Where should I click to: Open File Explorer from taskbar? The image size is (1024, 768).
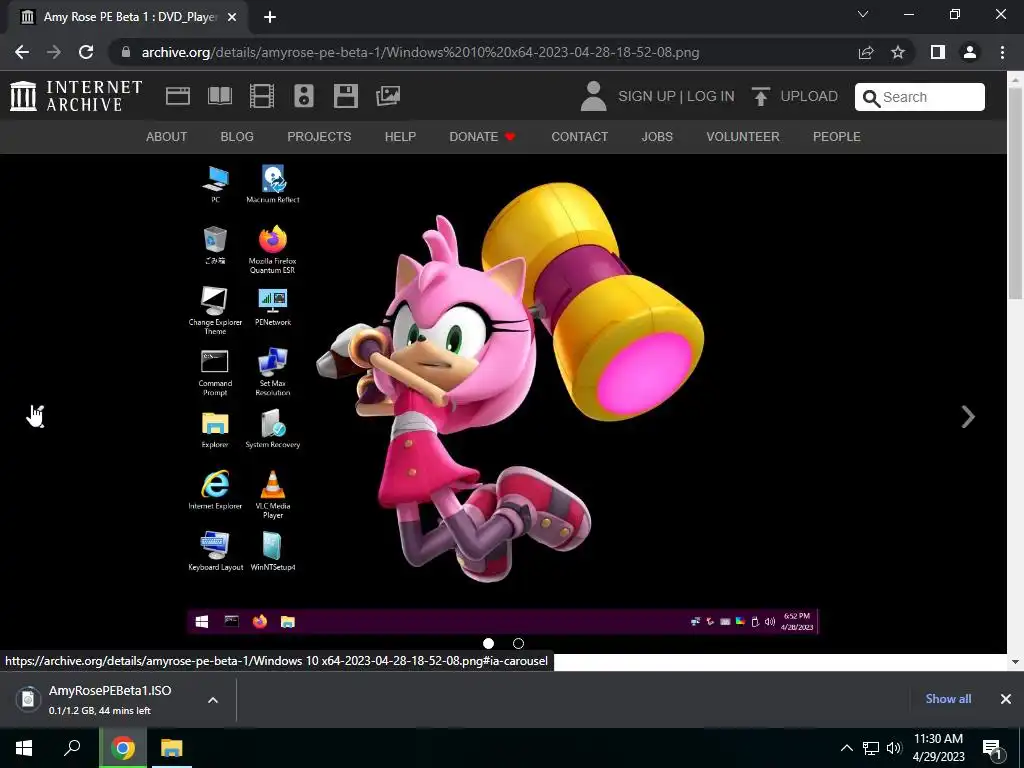172,748
